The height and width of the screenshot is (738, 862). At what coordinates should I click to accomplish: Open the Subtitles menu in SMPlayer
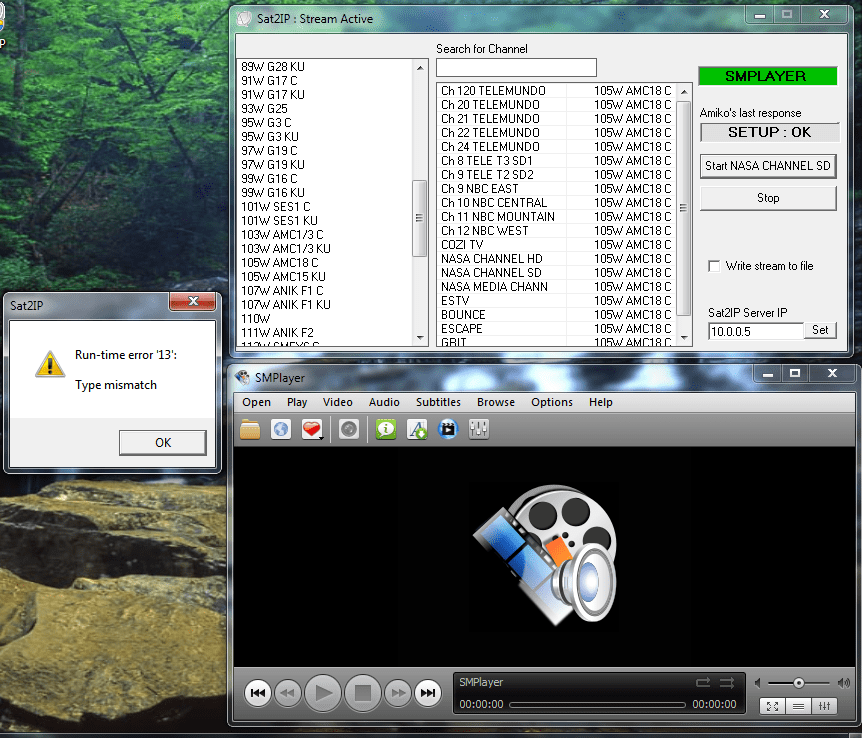coord(438,402)
